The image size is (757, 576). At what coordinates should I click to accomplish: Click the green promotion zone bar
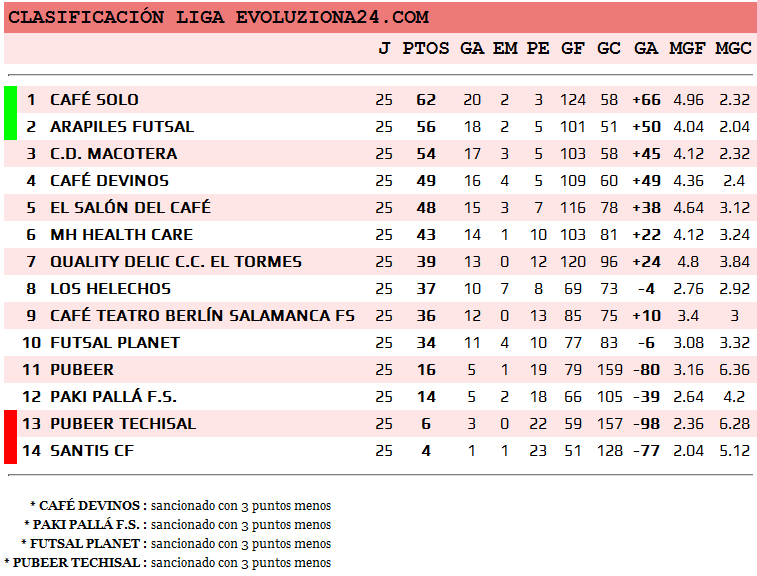pyautogui.click(x=10, y=113)
